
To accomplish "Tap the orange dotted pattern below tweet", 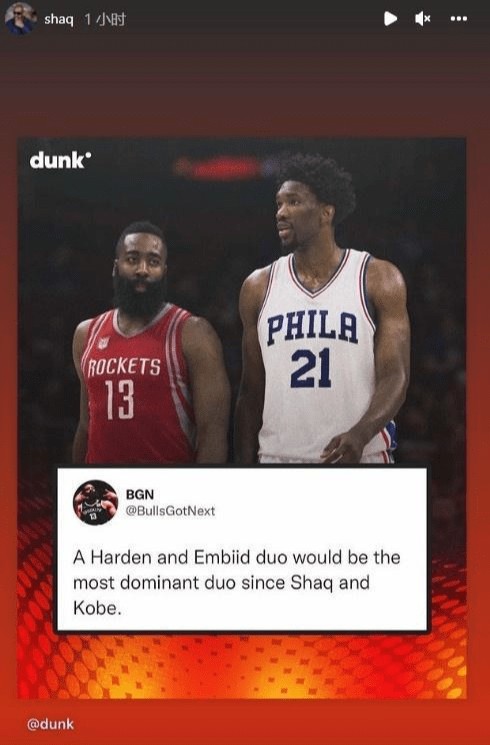I will pos(242,665).
